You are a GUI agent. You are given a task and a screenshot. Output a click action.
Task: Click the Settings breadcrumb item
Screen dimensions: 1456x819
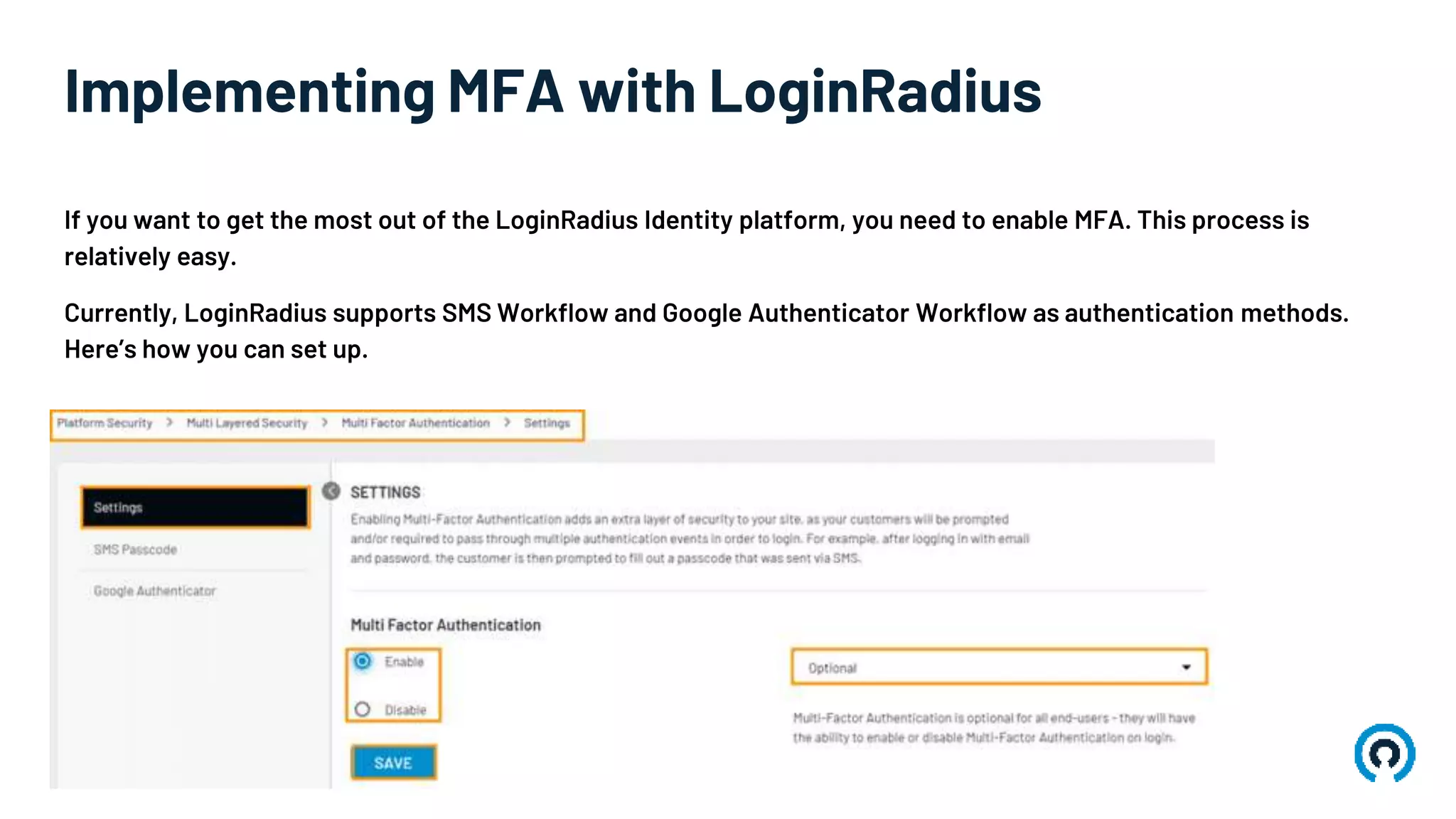tap(547, 423)
